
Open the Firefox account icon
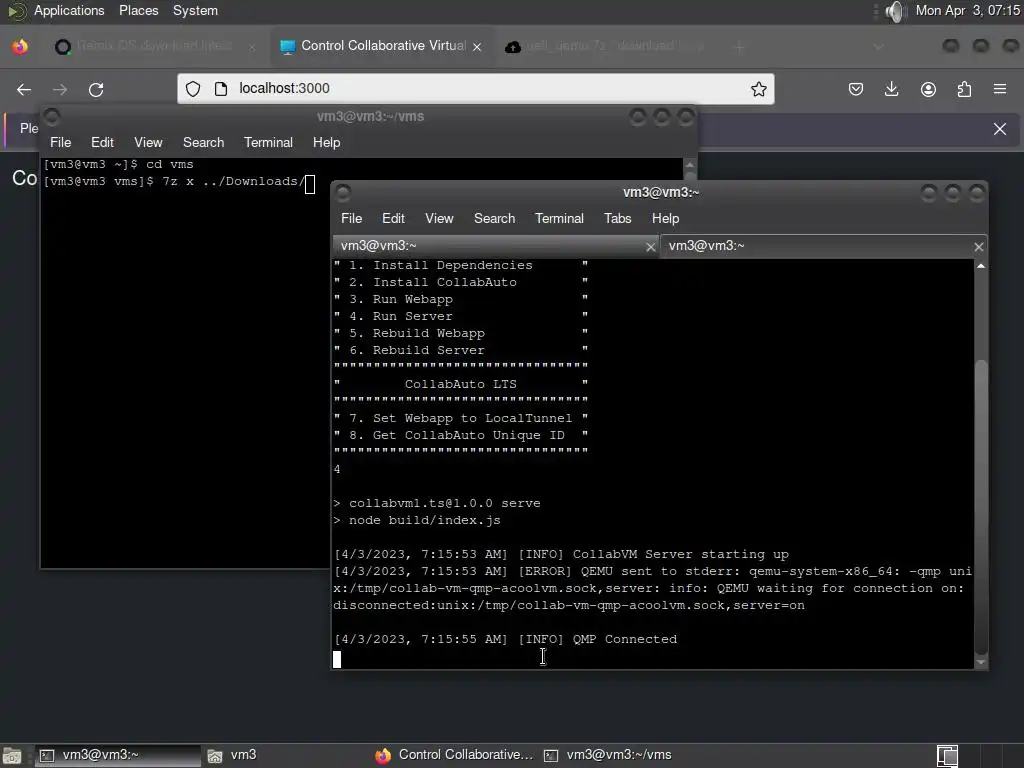pyautogui.click(x=928, y=89)
